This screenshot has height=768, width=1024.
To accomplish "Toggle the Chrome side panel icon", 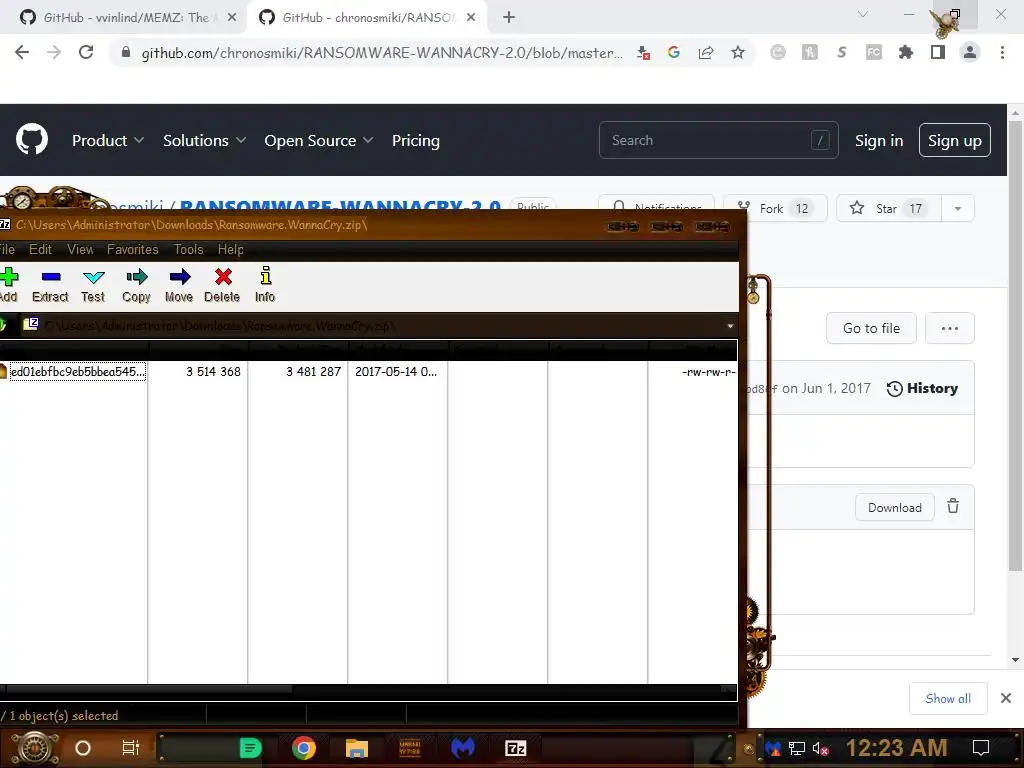I will pyautogui.click(x=937, y=52).
